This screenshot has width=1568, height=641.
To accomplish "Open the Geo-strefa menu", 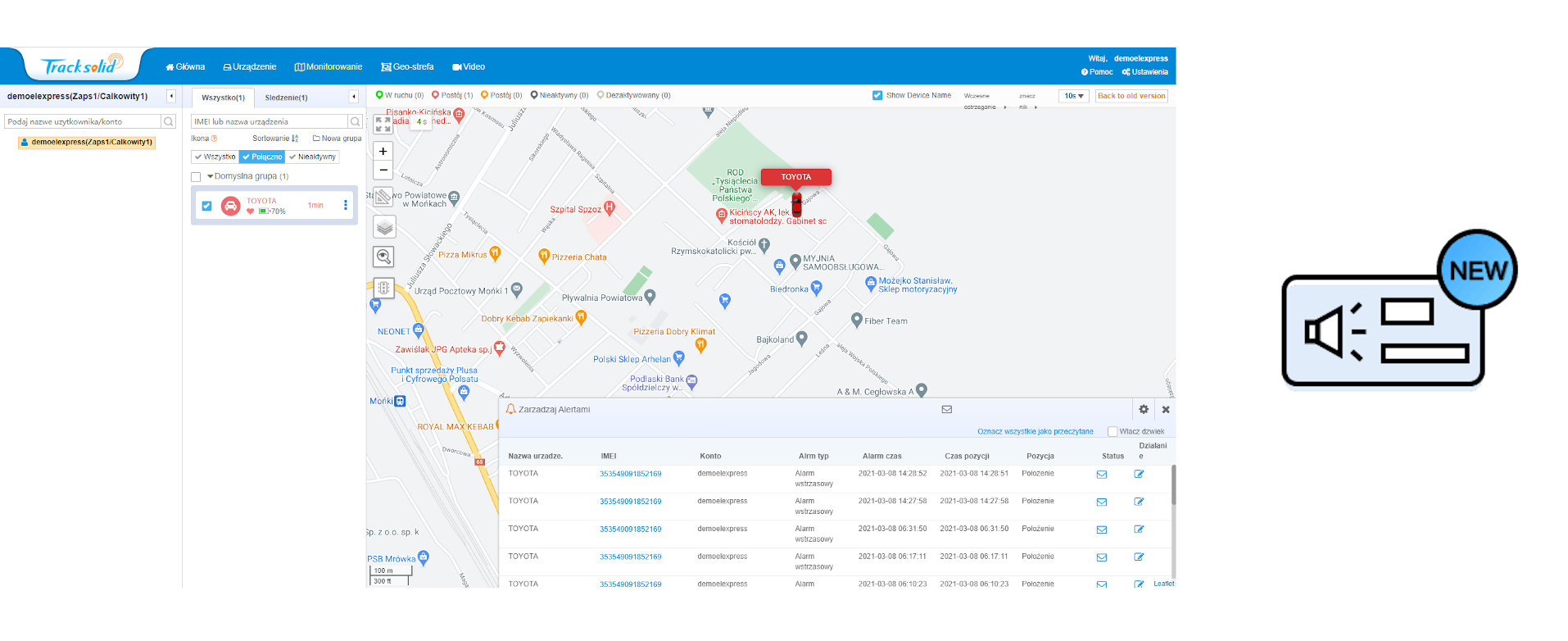I will pyautogui.click(x=407, y=67).
